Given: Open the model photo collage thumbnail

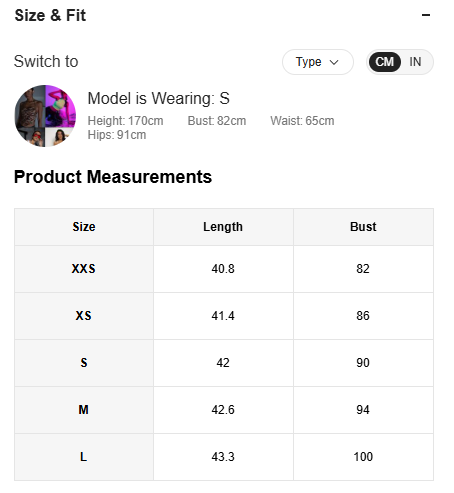Looking at the screenshot, I should (x=45, y=116).
